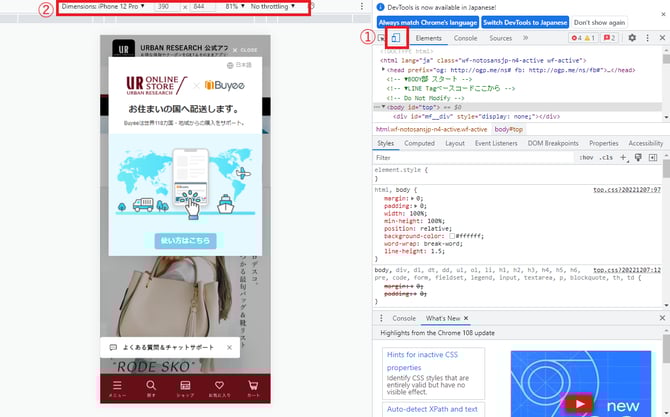Click the #ffffff background color swatch
The height and width of the screenshot is (417, 670).
tap(452, 236)
